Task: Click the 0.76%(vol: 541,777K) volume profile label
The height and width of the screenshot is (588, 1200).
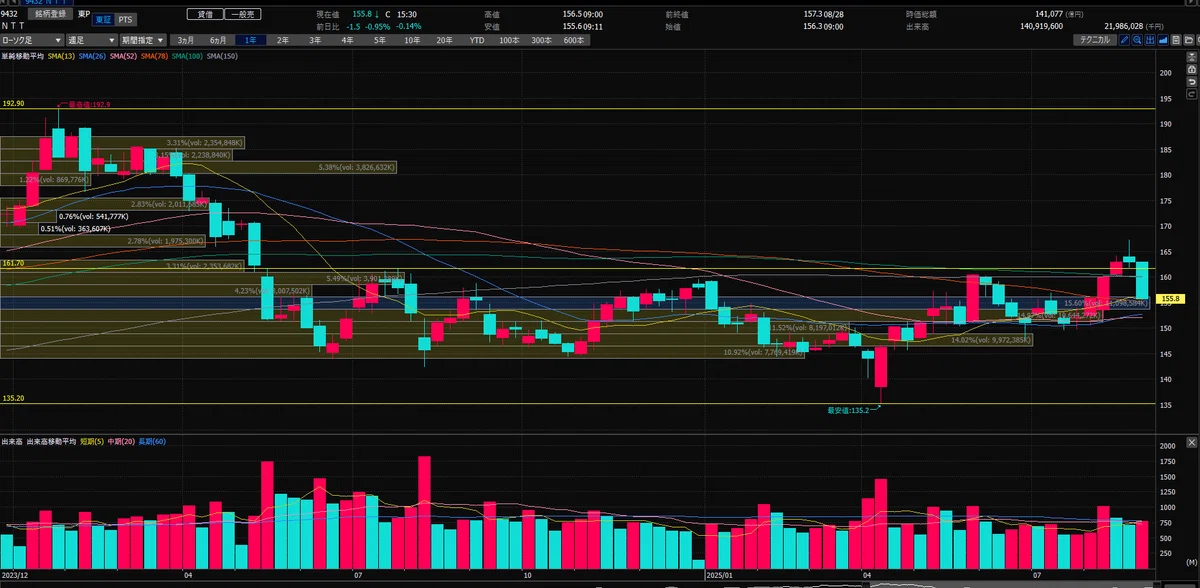Action: [x=93, y=216]
